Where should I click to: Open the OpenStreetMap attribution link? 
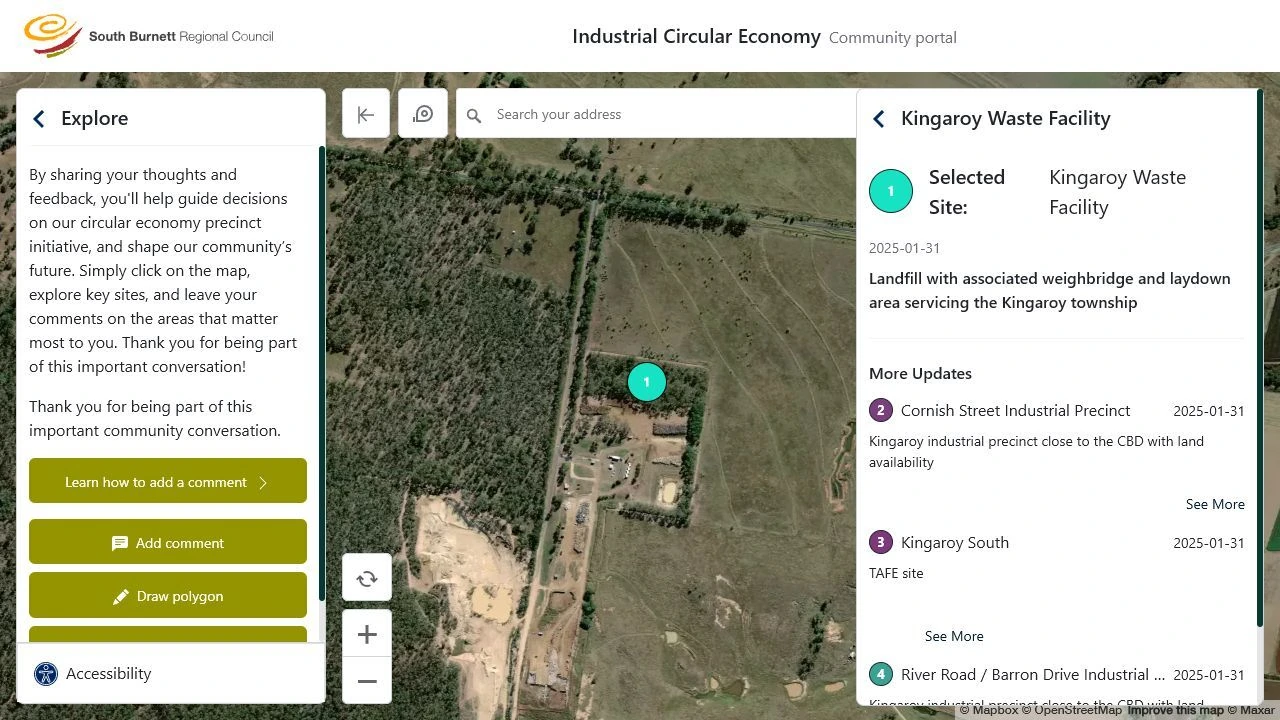1071,710
